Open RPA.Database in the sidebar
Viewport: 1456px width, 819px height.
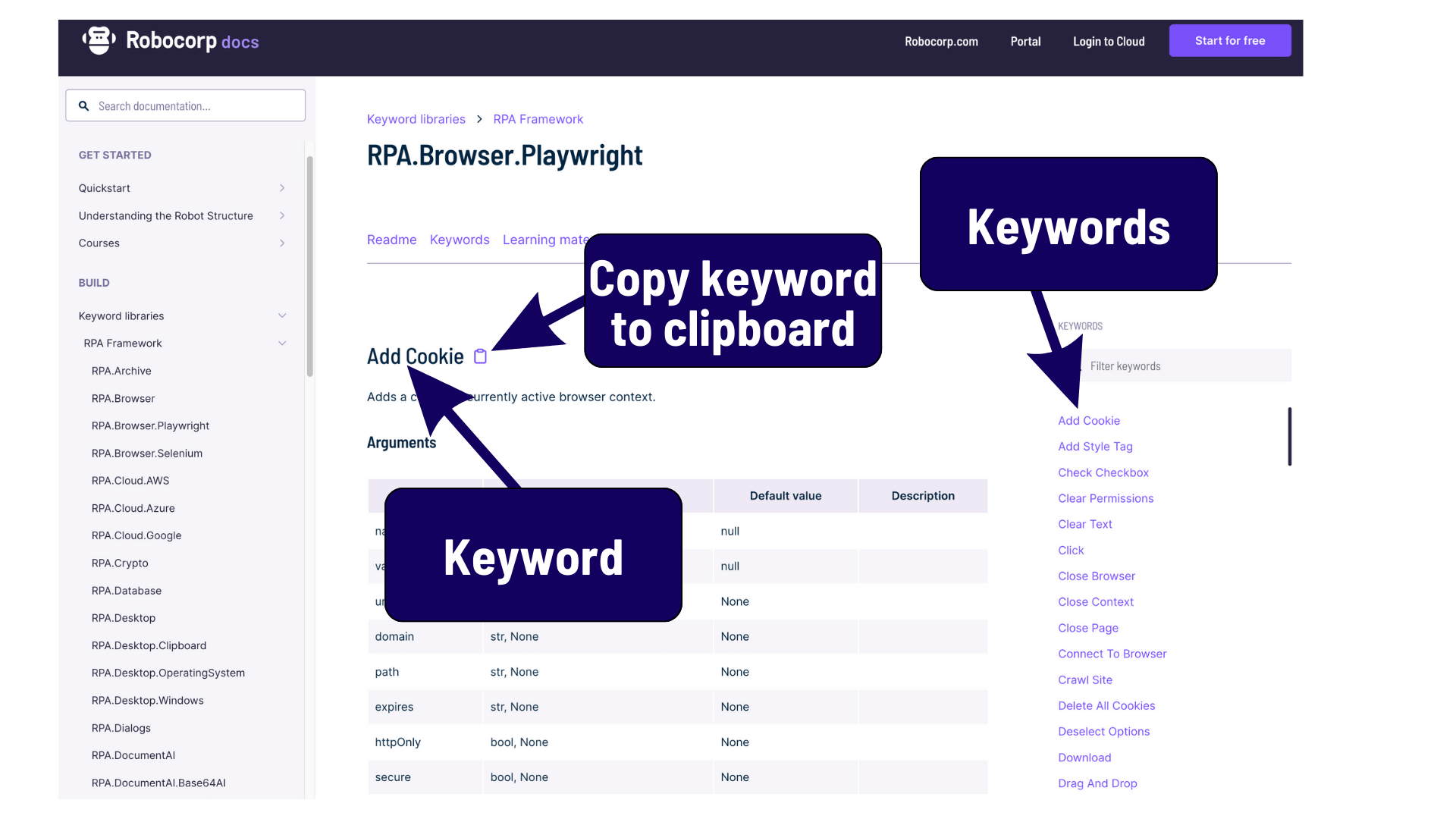[127, 591]
